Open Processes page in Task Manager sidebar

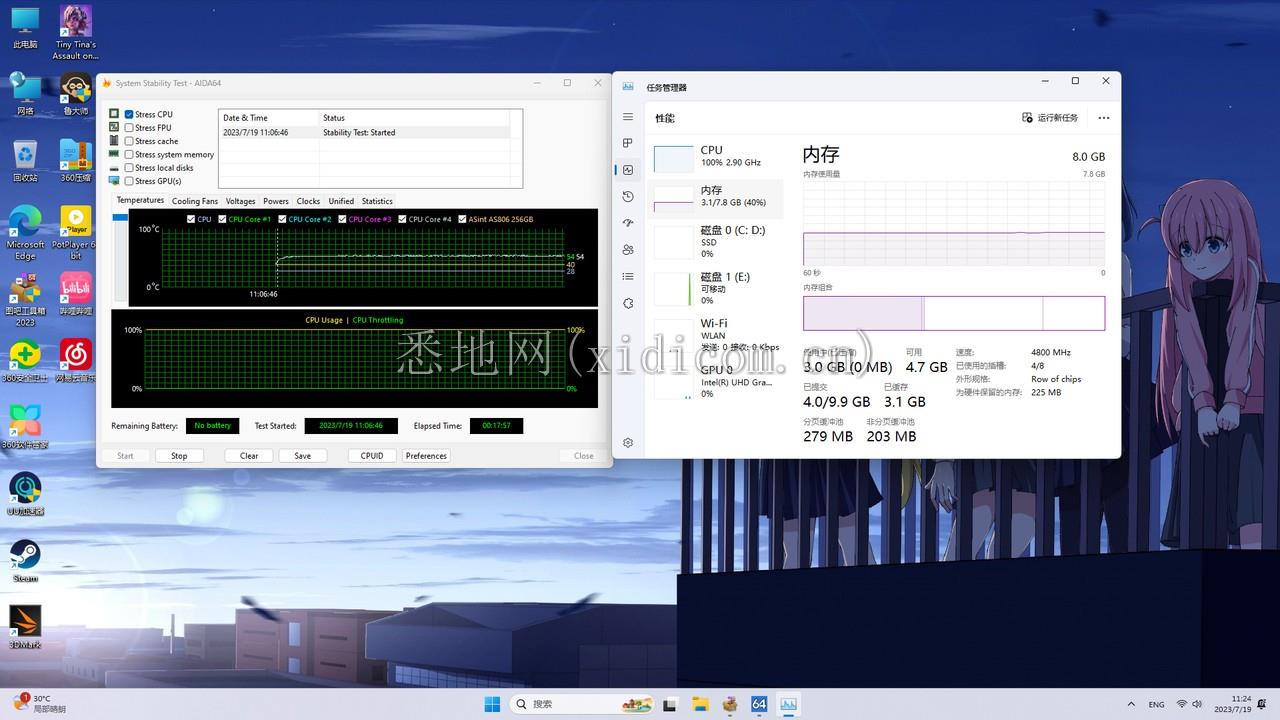point(628,143)
